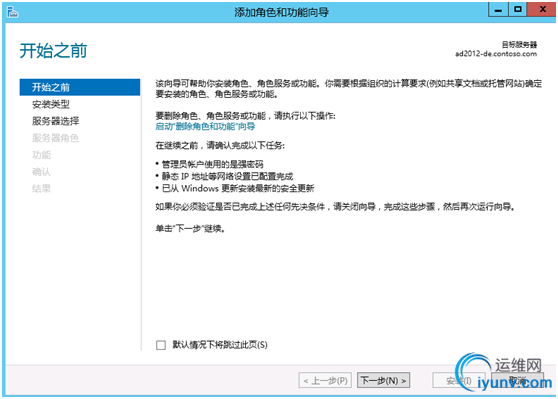Select the disabled 服务器角色 step

pyautogui.click(x=56, y=138)
